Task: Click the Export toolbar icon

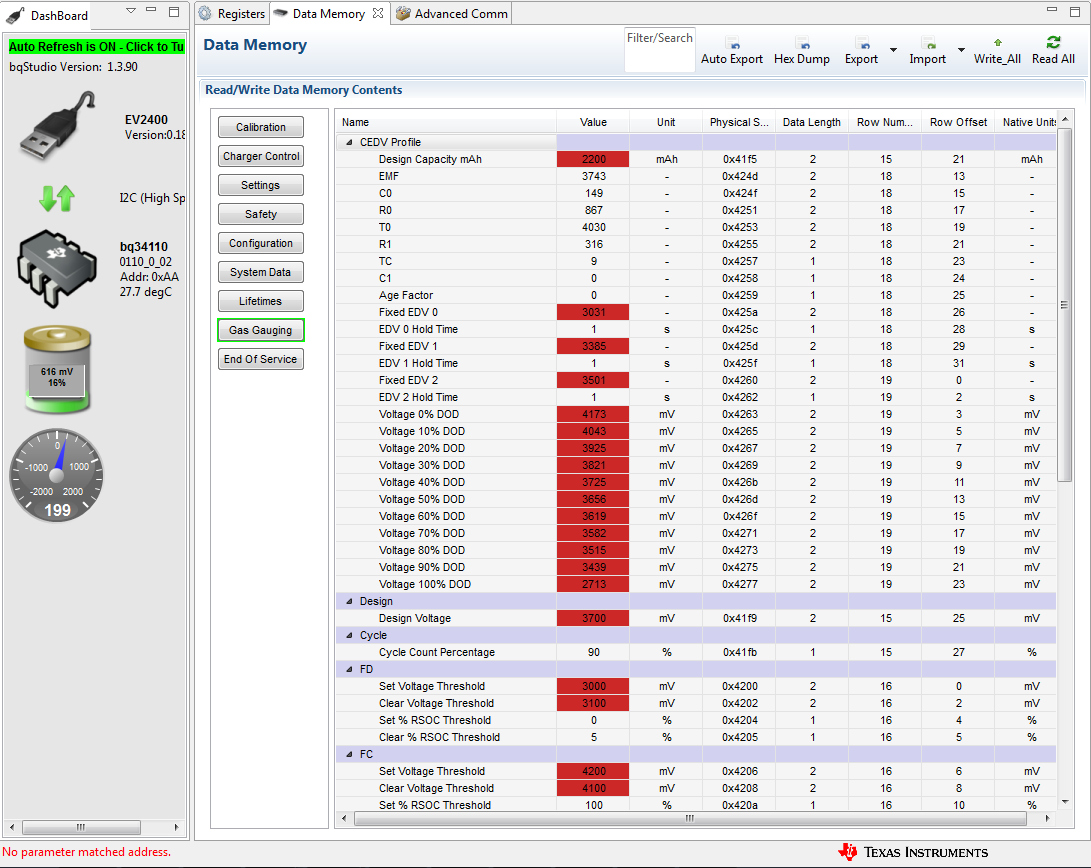Action: tap(862, 43)
